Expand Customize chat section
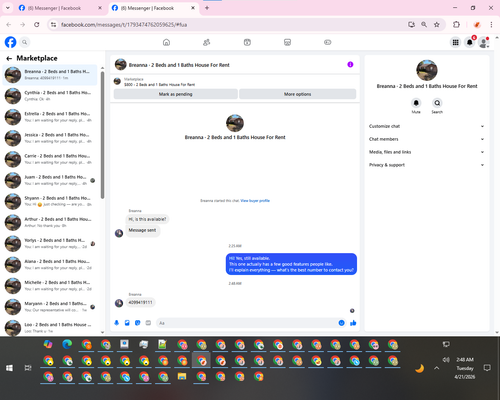500x400 pixels. click(x=426, y=126)
